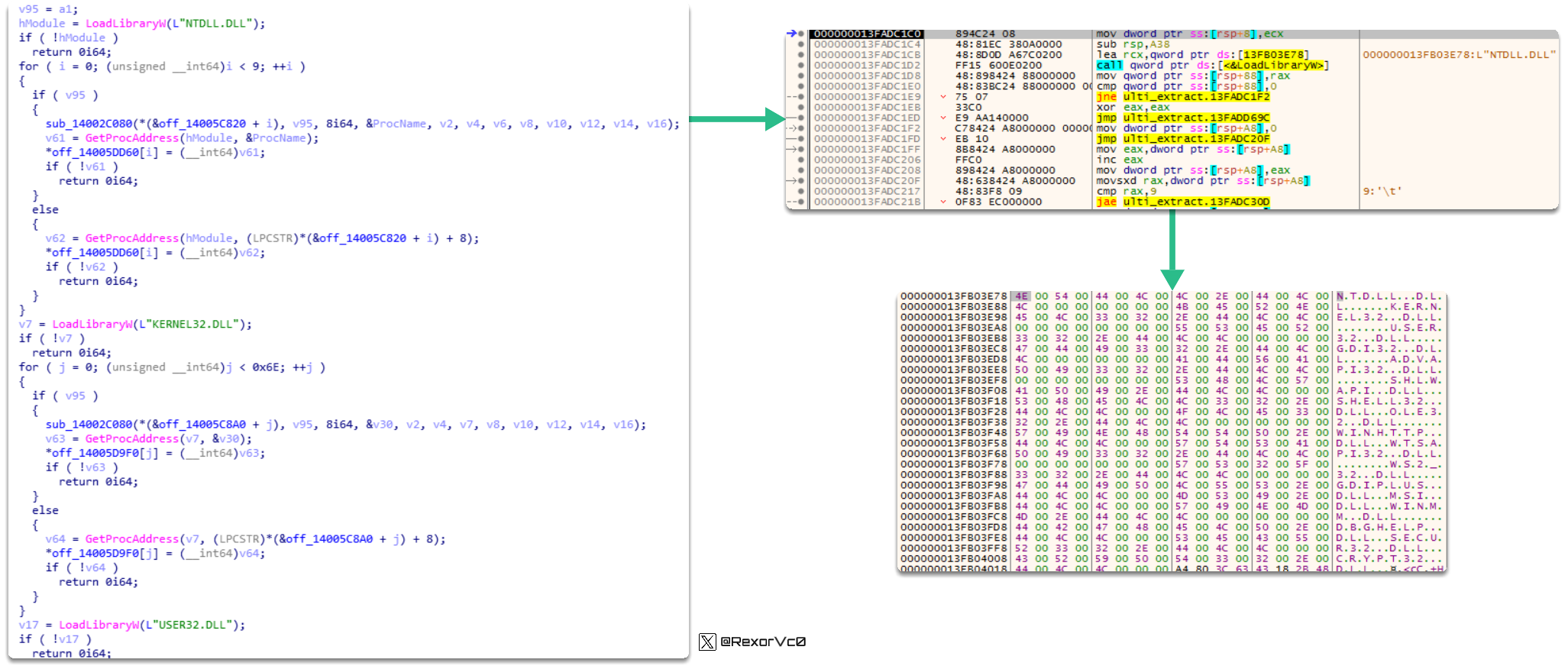This screenshot has width=1568, height=666.
Task: Click the LoadLibraryW(L"KERNEL32.DLL") line
Action: (x=135, y=325)
